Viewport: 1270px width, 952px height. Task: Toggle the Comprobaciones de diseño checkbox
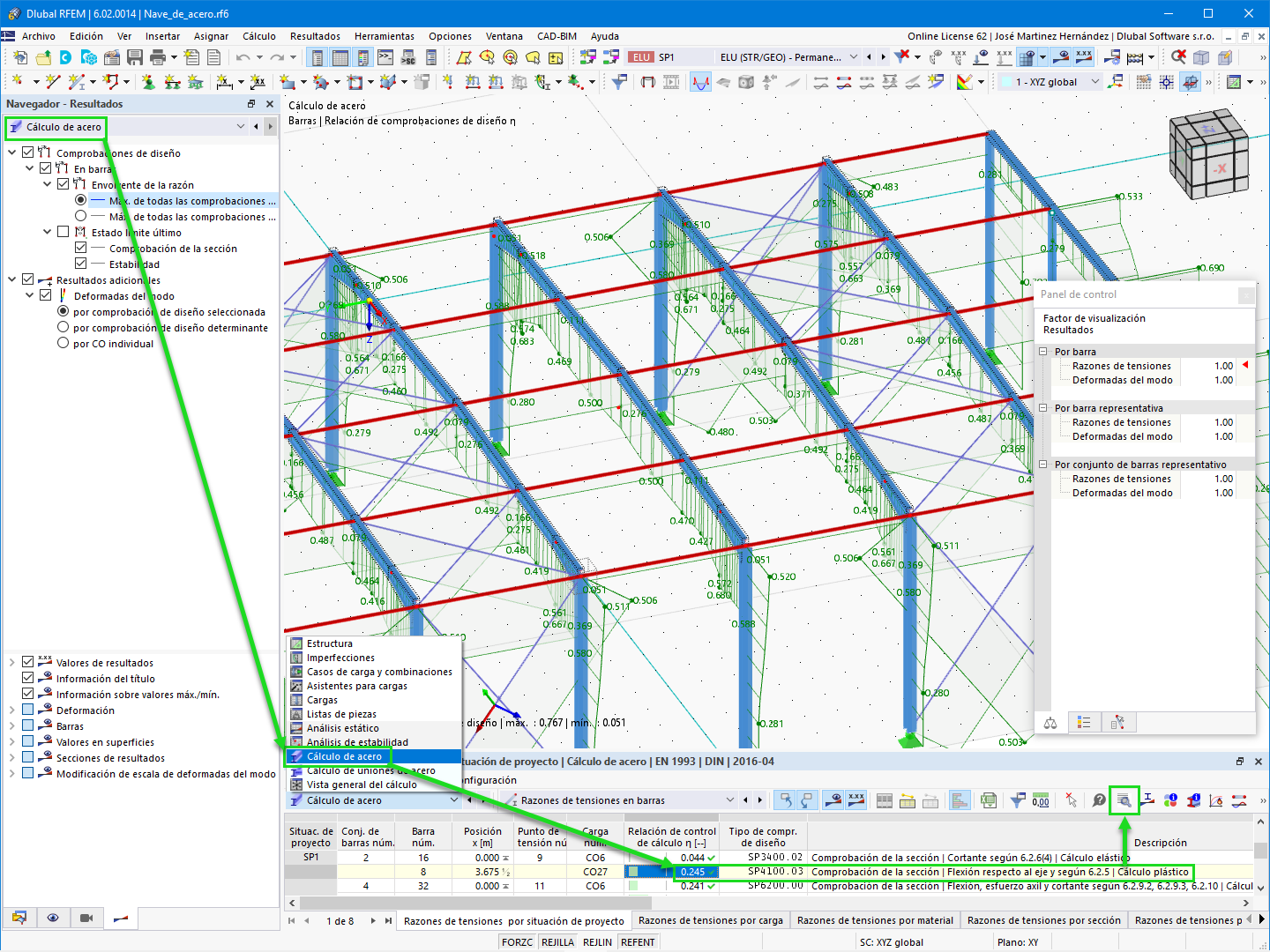tap(27, 152)
